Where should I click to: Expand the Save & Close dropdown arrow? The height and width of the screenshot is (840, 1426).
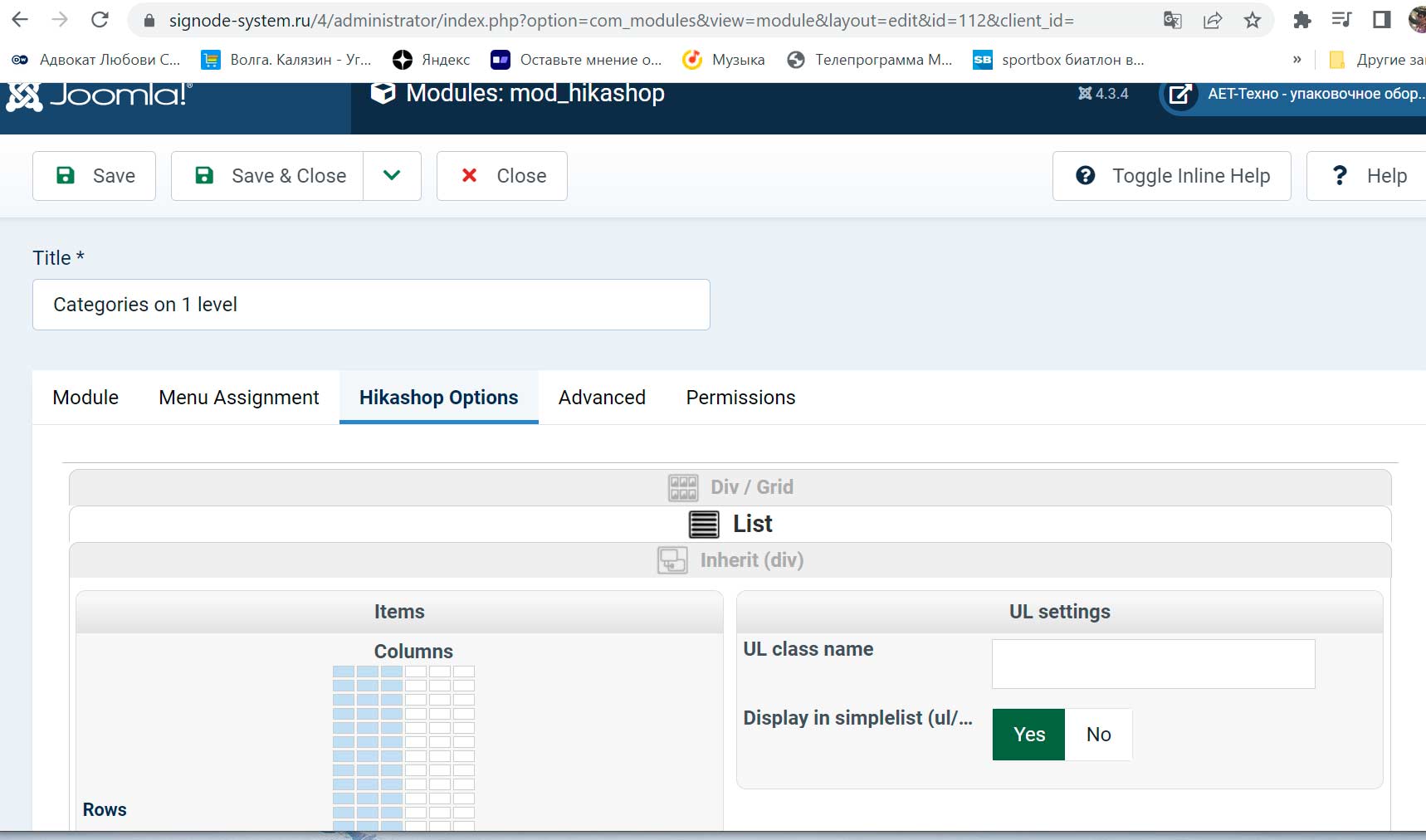coord(392,176)
